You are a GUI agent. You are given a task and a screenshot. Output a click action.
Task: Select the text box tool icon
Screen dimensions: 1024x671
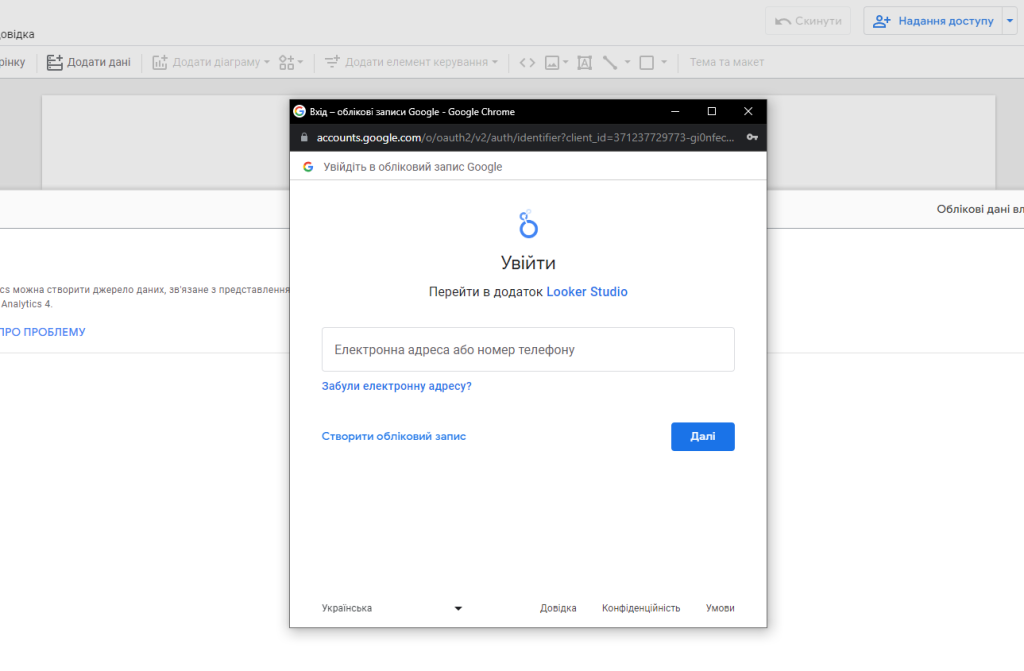pos(584,62)
